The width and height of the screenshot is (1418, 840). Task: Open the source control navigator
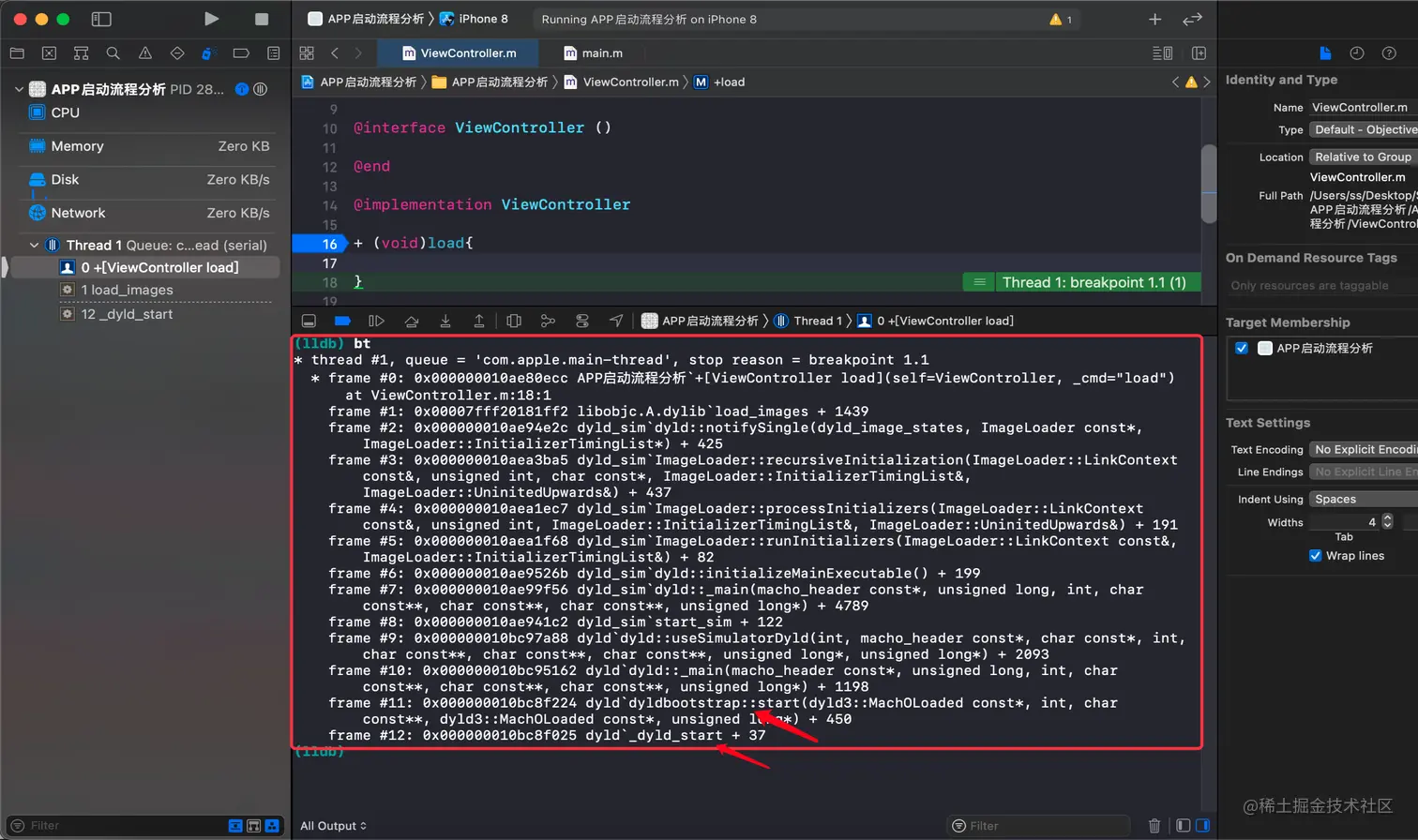49,53
